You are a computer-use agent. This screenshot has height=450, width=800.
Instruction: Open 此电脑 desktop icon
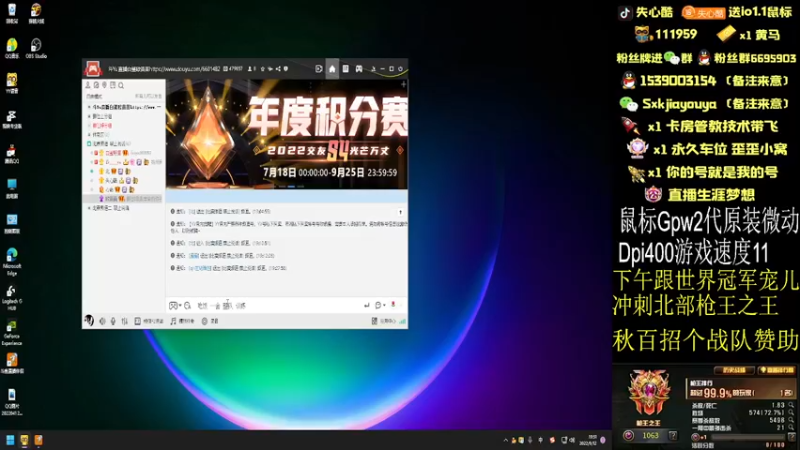12,189
